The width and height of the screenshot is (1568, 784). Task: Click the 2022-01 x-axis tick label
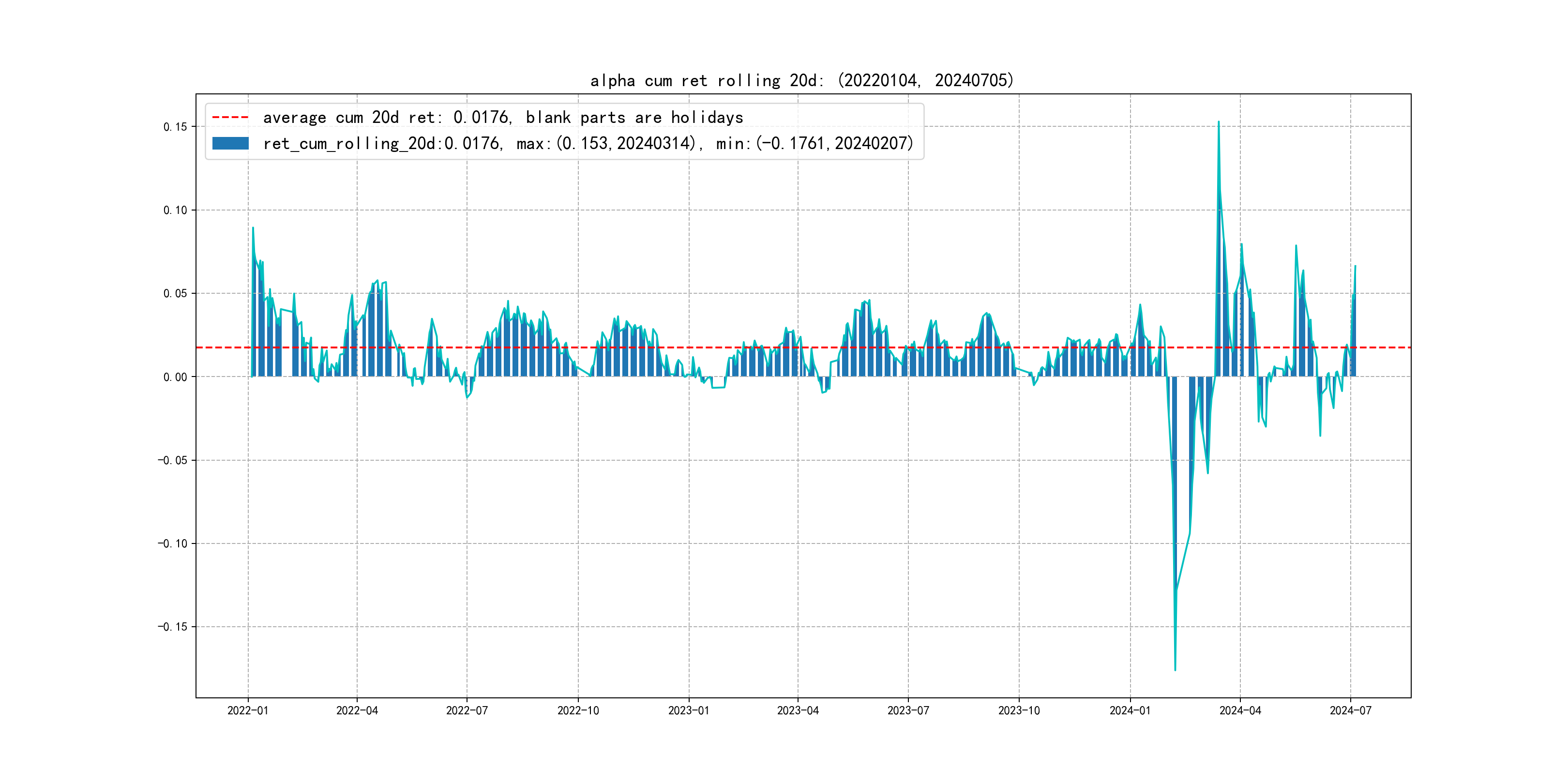click(248, 710)
